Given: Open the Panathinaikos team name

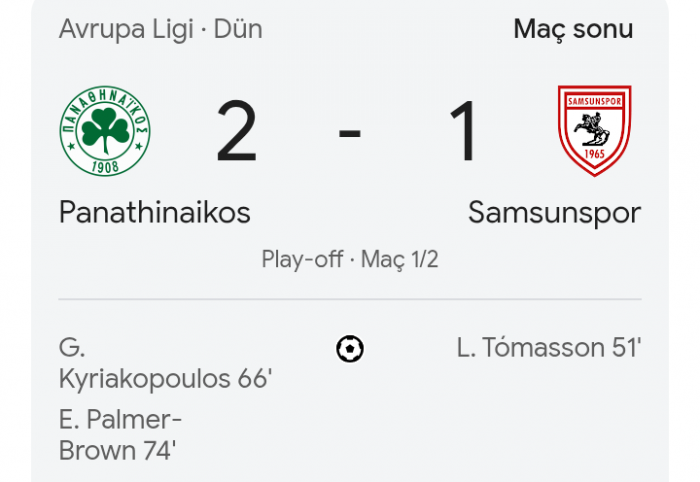Looking at the screenshot, I should 155,212.
